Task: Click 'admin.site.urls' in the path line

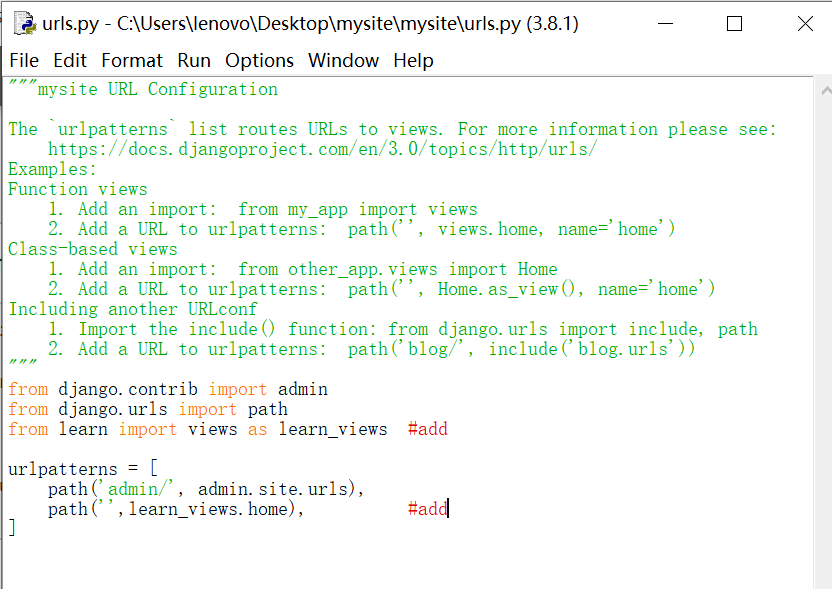Action: (273, 489)
